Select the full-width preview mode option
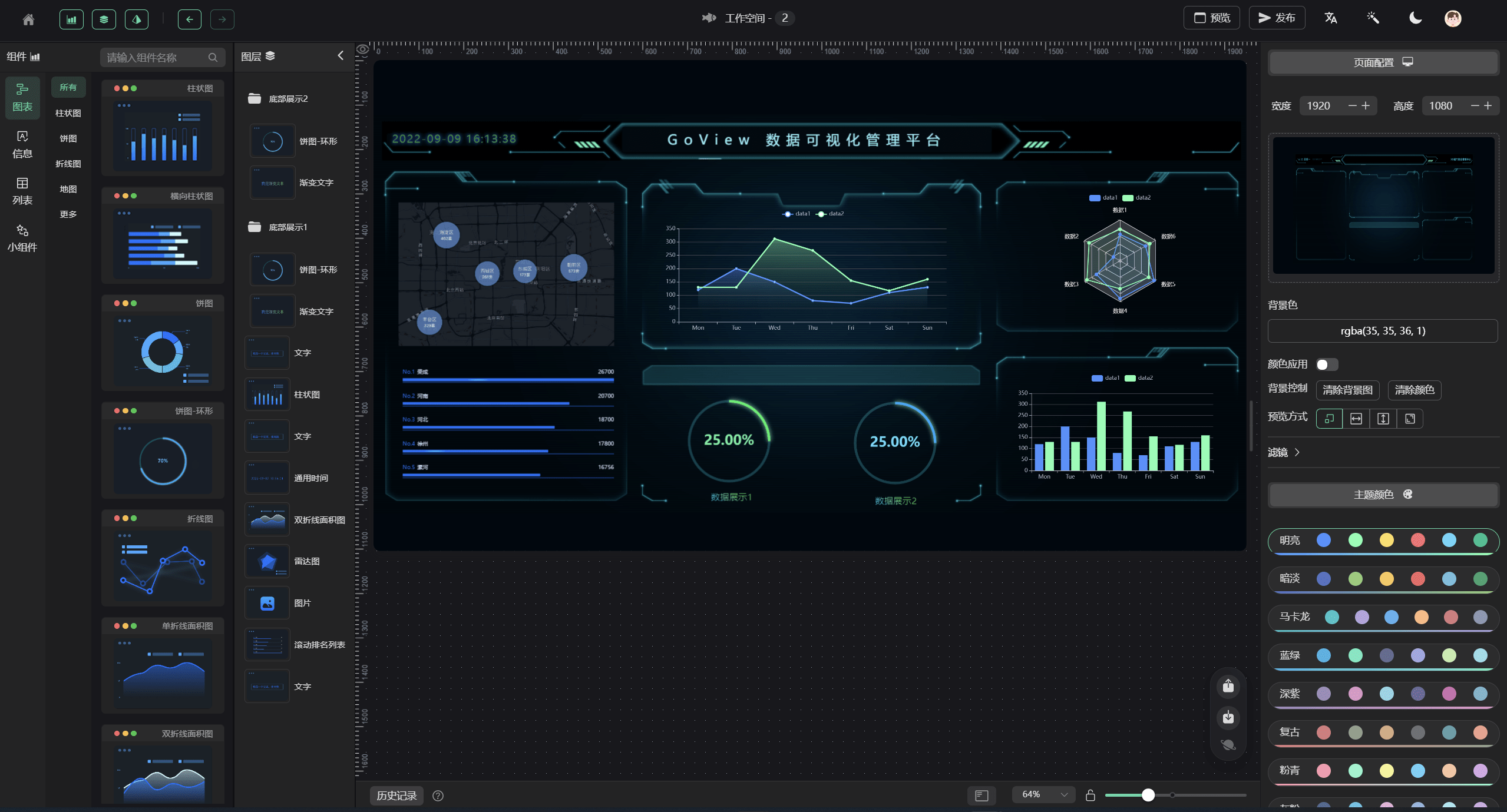1507x812 pixels. pyautogui.click(x=1356, y=419)
